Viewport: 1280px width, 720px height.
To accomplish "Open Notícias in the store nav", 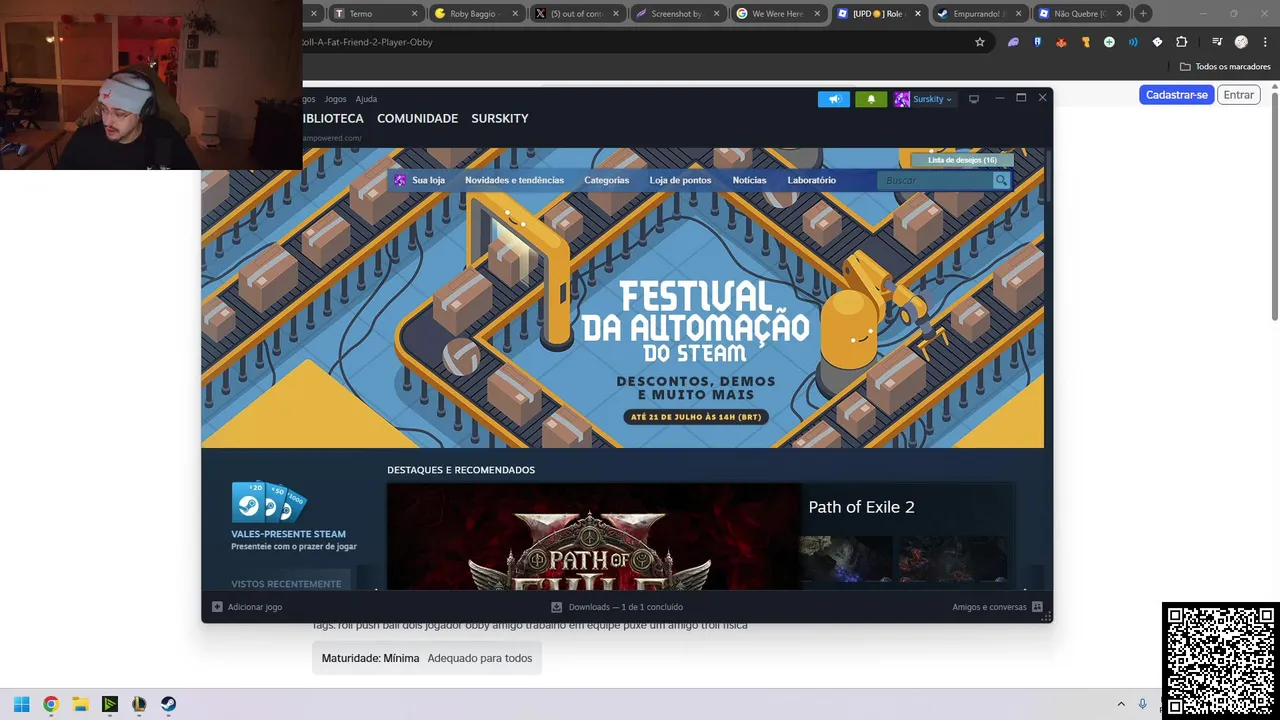I will pyautogui.click(x=749, y=180).
